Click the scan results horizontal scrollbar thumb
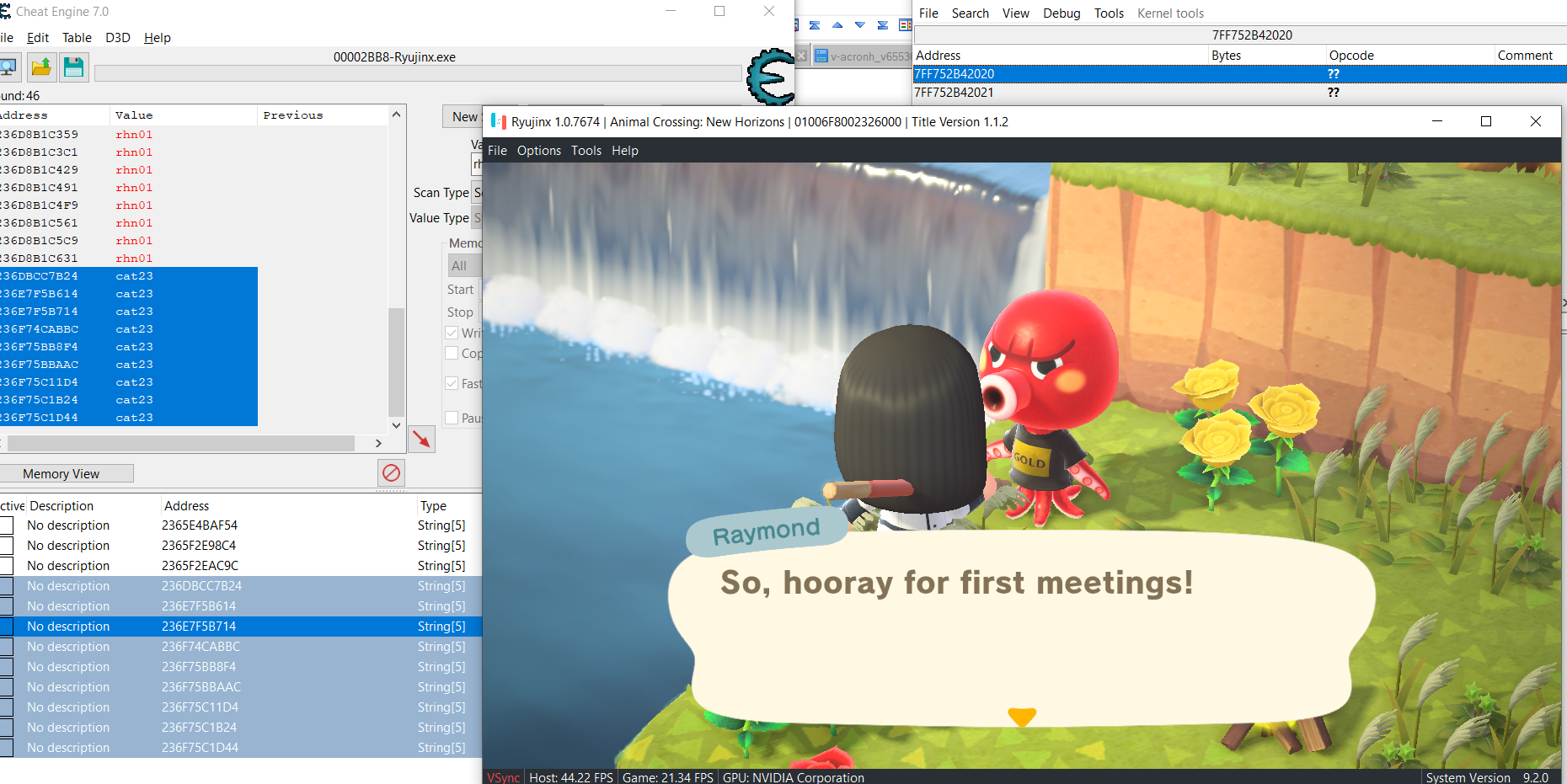The height and width of the screenshot is (784, 1567). [181, 443]
